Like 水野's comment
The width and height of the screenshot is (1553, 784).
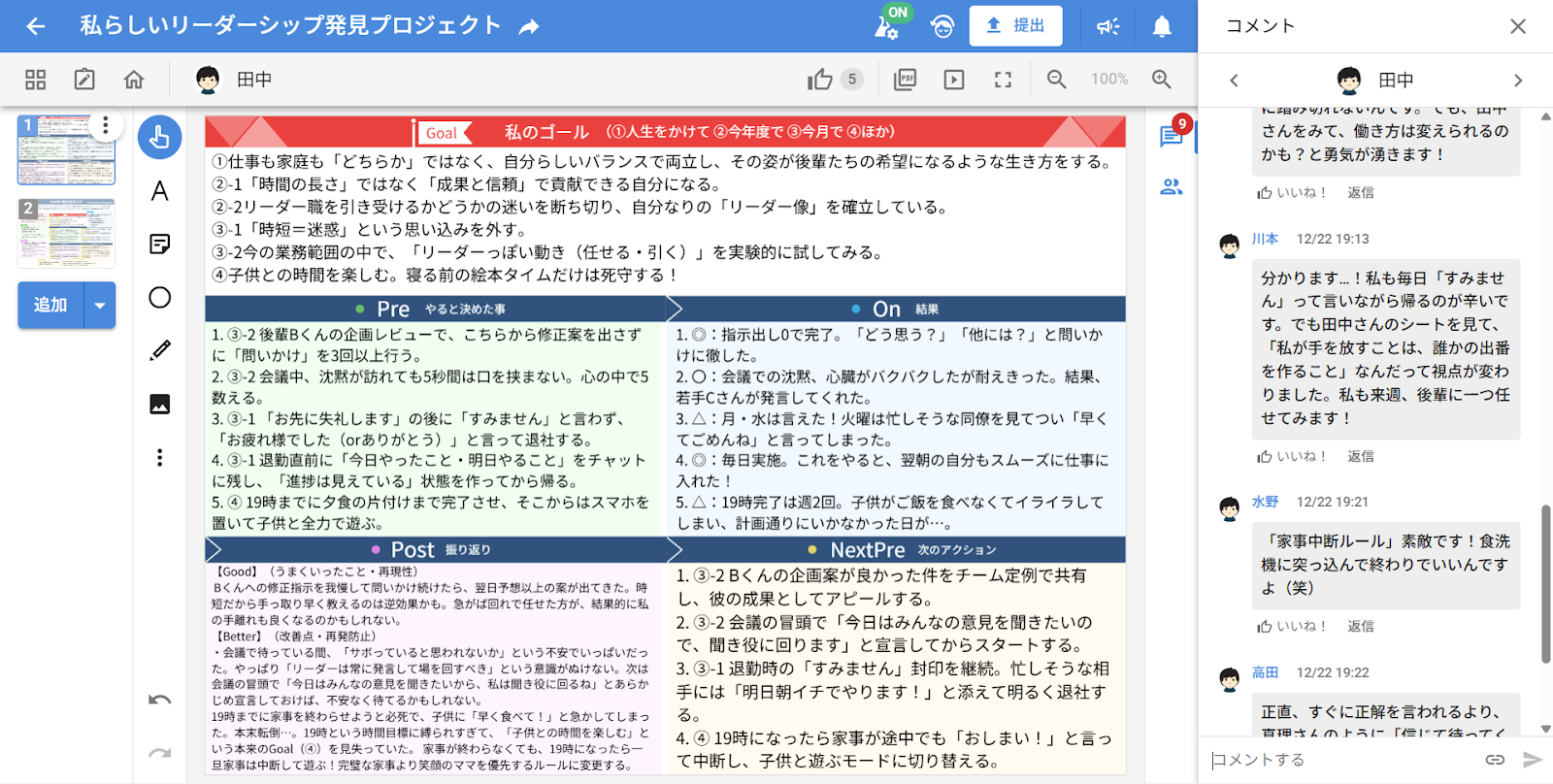pyautogui.click(x=1291, y=626)
